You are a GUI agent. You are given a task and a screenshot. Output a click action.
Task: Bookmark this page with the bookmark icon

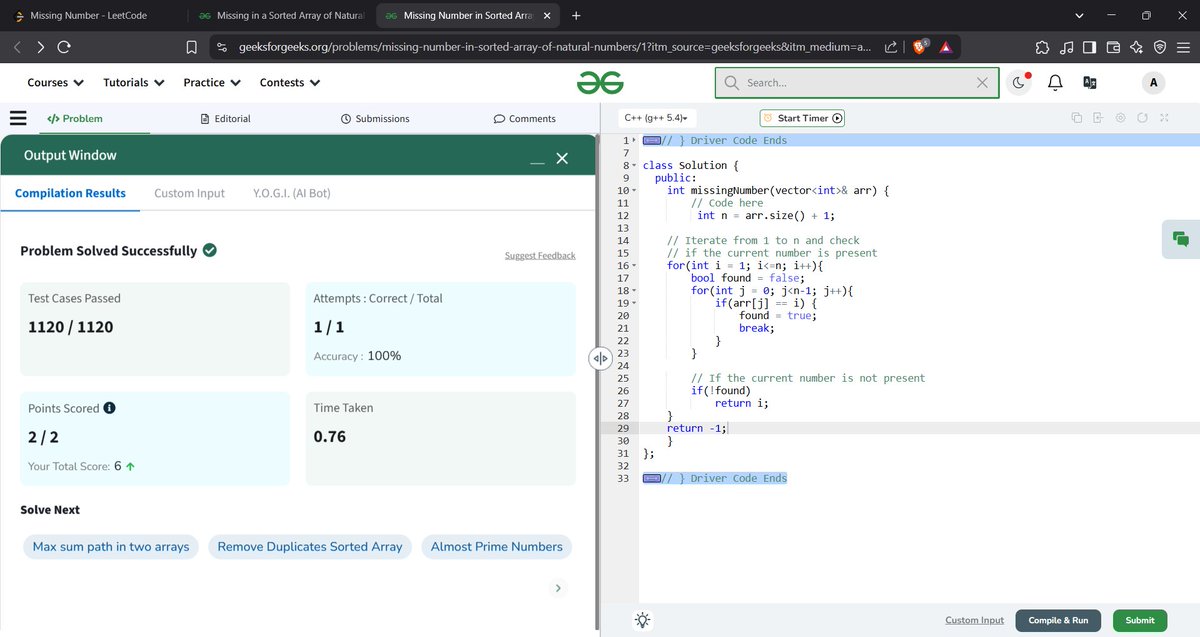[x=192, y=47]
